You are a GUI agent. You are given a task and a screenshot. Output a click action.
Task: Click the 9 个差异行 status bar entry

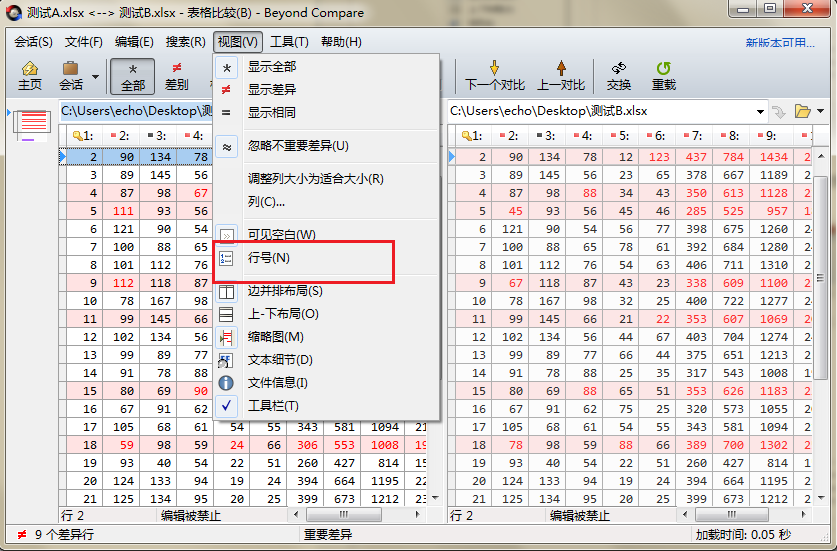(x=57, y=534)
